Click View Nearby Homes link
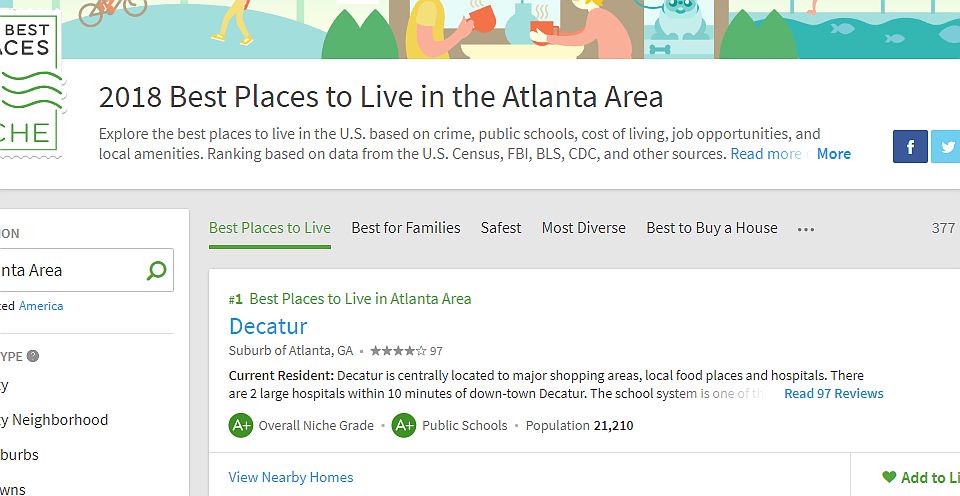This screenshot has height=496, width=960. pyautogui.click(x=291, y=477)
